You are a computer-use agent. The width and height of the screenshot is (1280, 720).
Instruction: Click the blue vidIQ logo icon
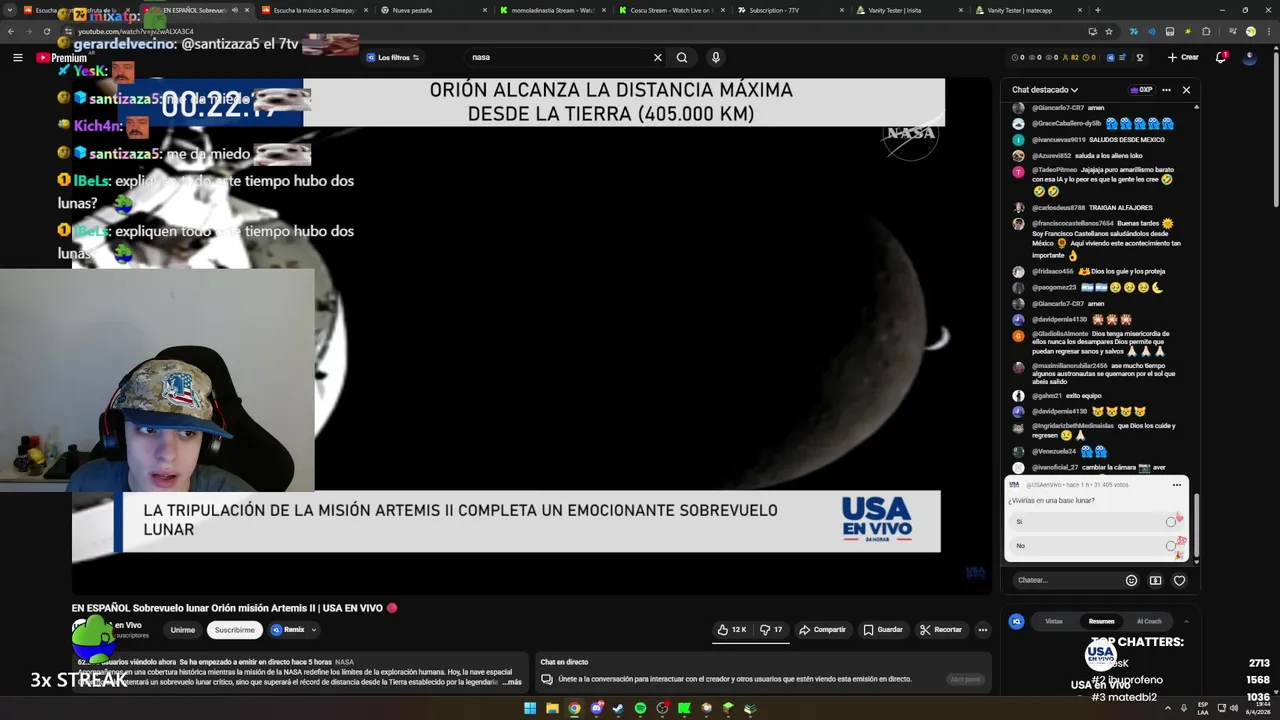[1017, 621]
